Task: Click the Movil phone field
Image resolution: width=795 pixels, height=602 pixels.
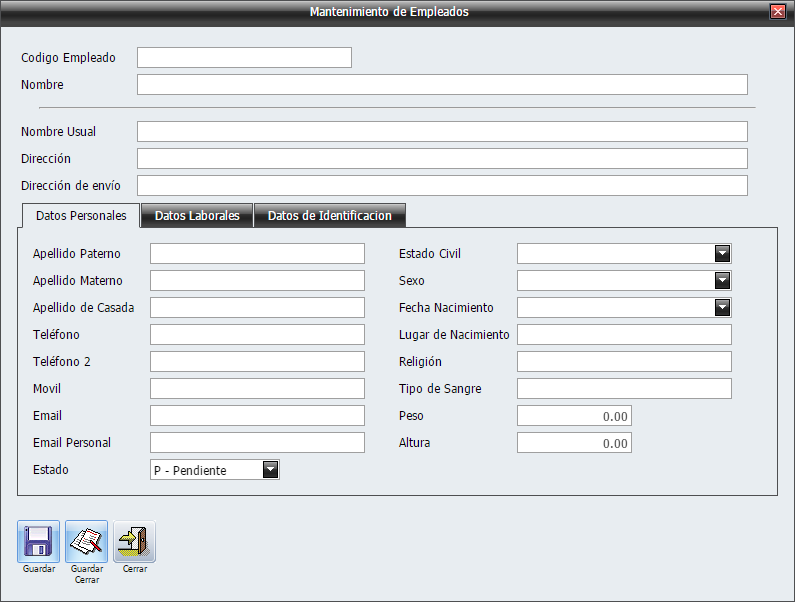Action: tap(257, 389)
